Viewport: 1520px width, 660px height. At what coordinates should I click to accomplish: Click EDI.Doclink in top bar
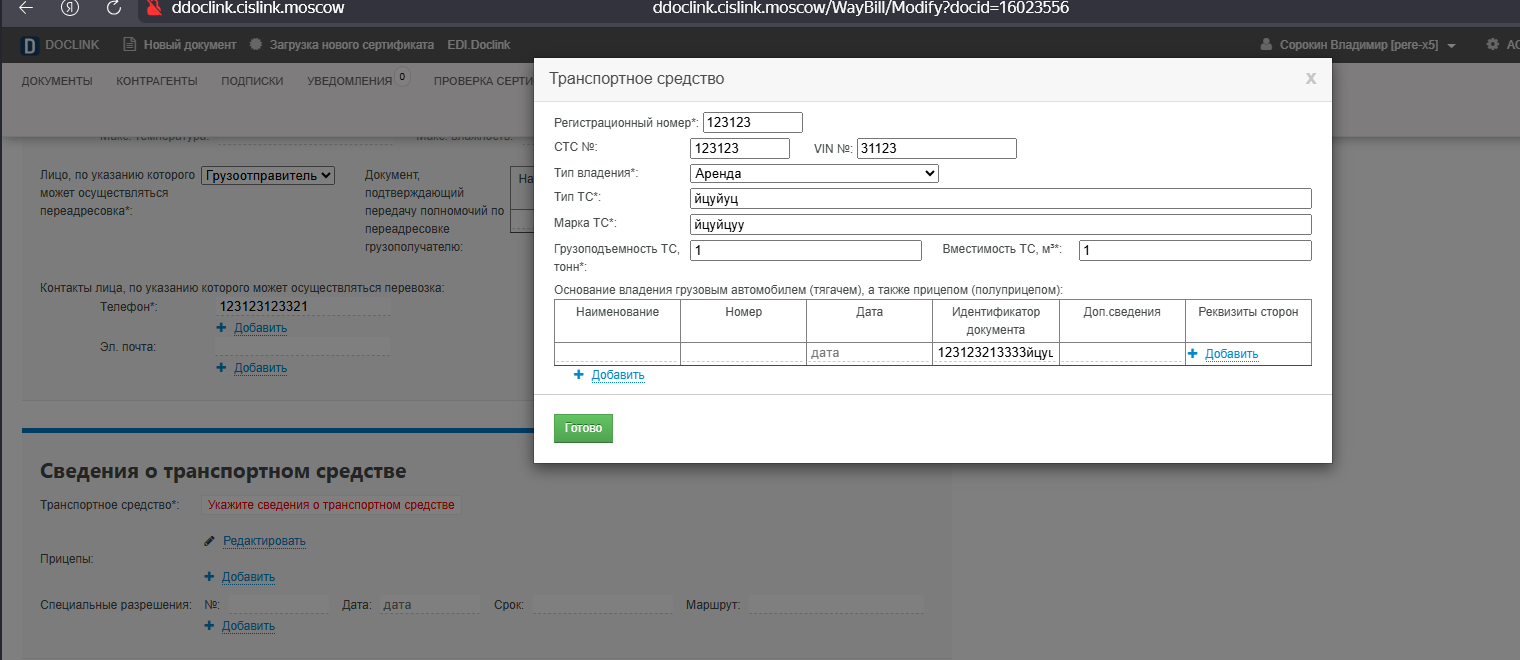point(477,45)
